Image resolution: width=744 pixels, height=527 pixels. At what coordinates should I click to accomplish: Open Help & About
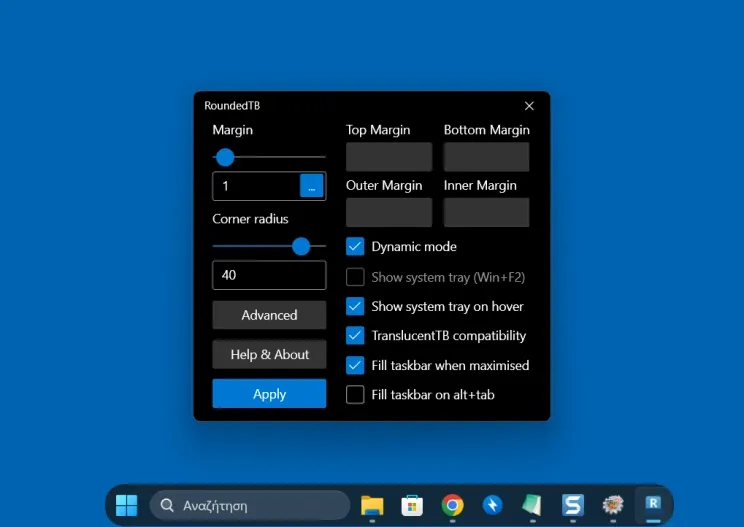[269, 354]
